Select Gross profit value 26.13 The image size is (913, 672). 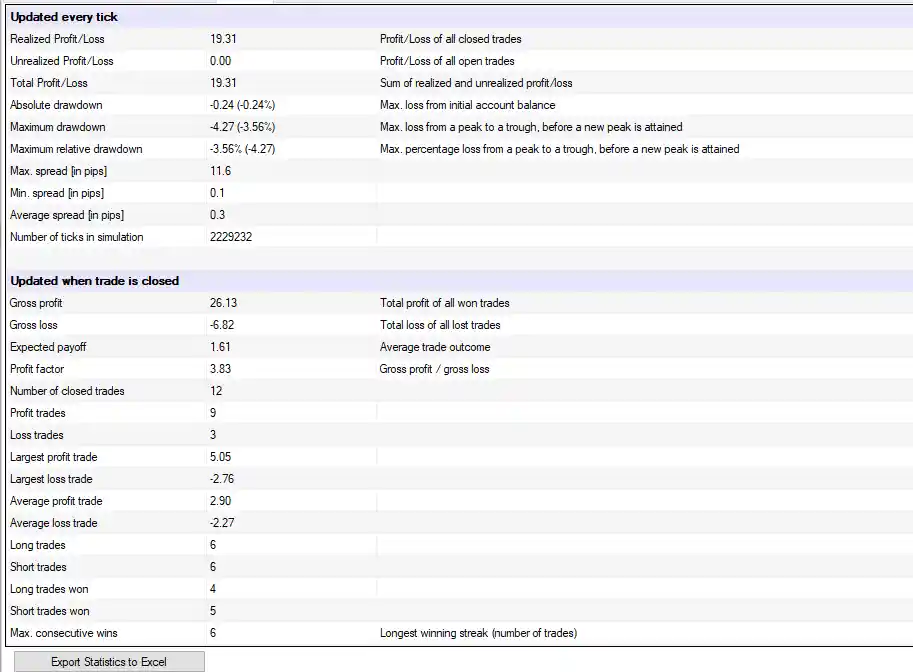[223, 303]
